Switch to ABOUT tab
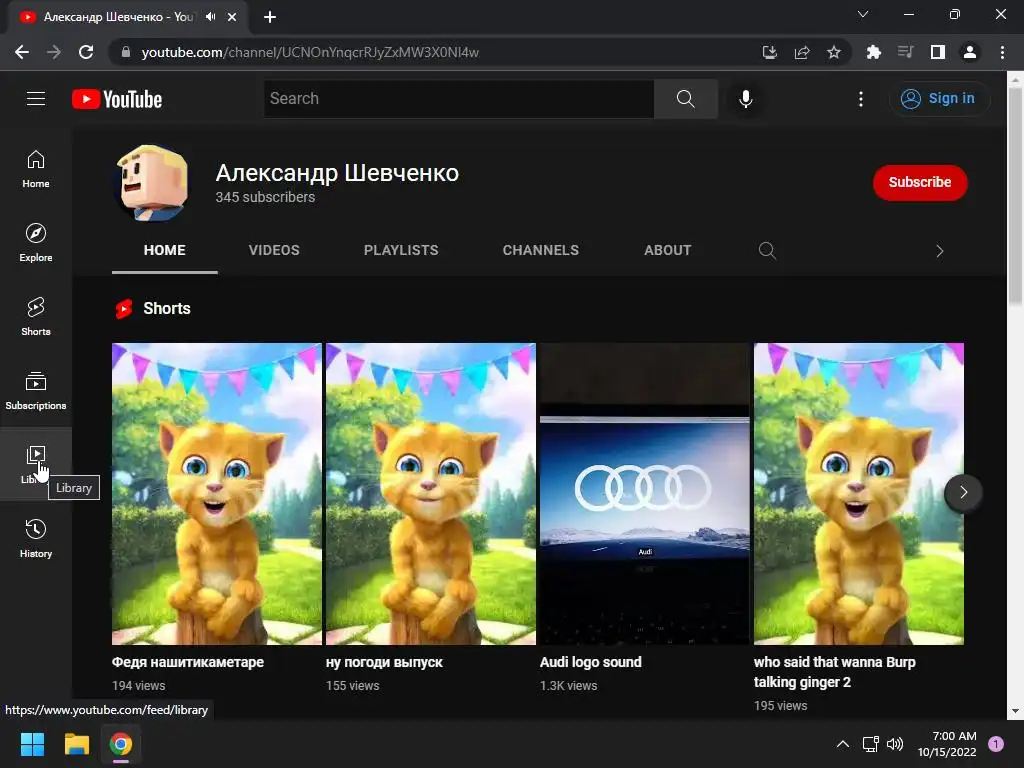The image size is (1024, 768). click(x=667, y=250)
